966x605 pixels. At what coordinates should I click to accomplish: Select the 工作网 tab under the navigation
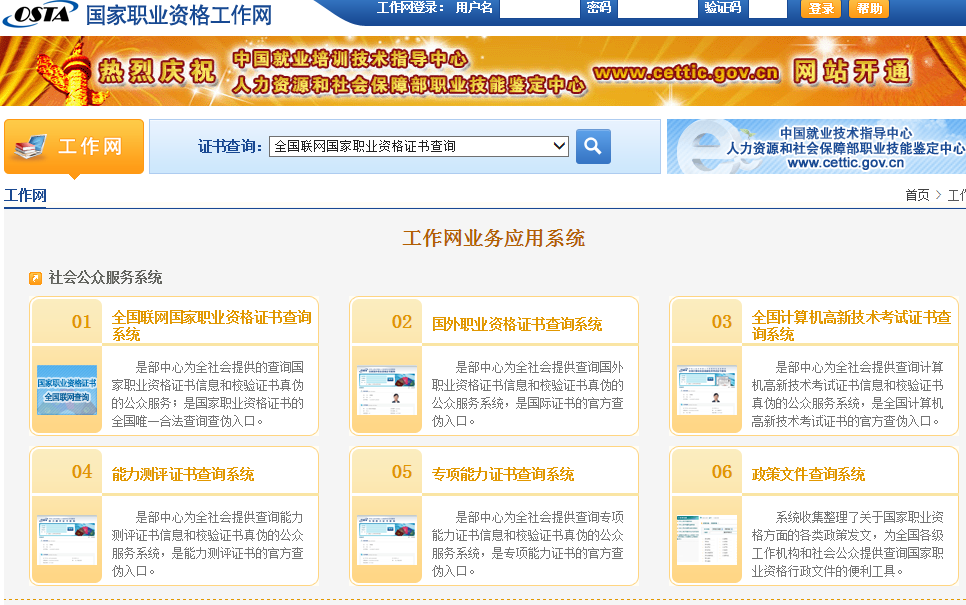pyautogui.click(x=25, y=195)
